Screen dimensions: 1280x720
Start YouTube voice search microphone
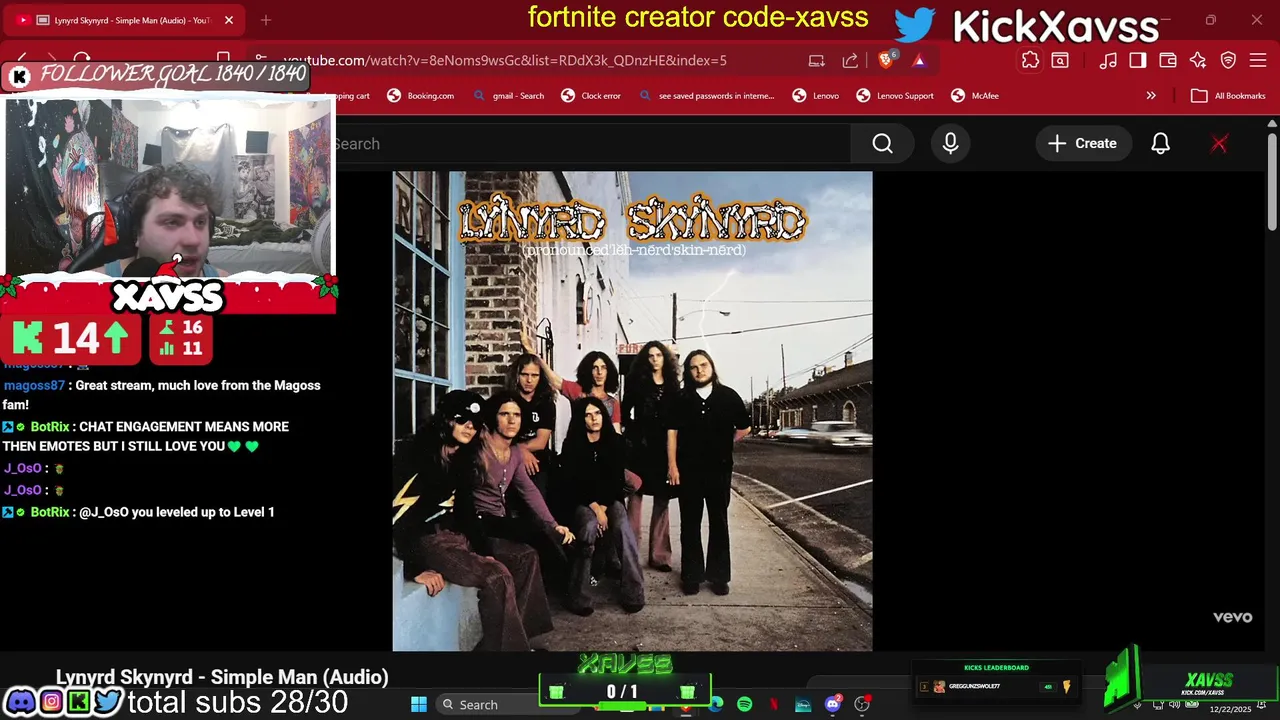pyautogui.click(x=950, y=144)
